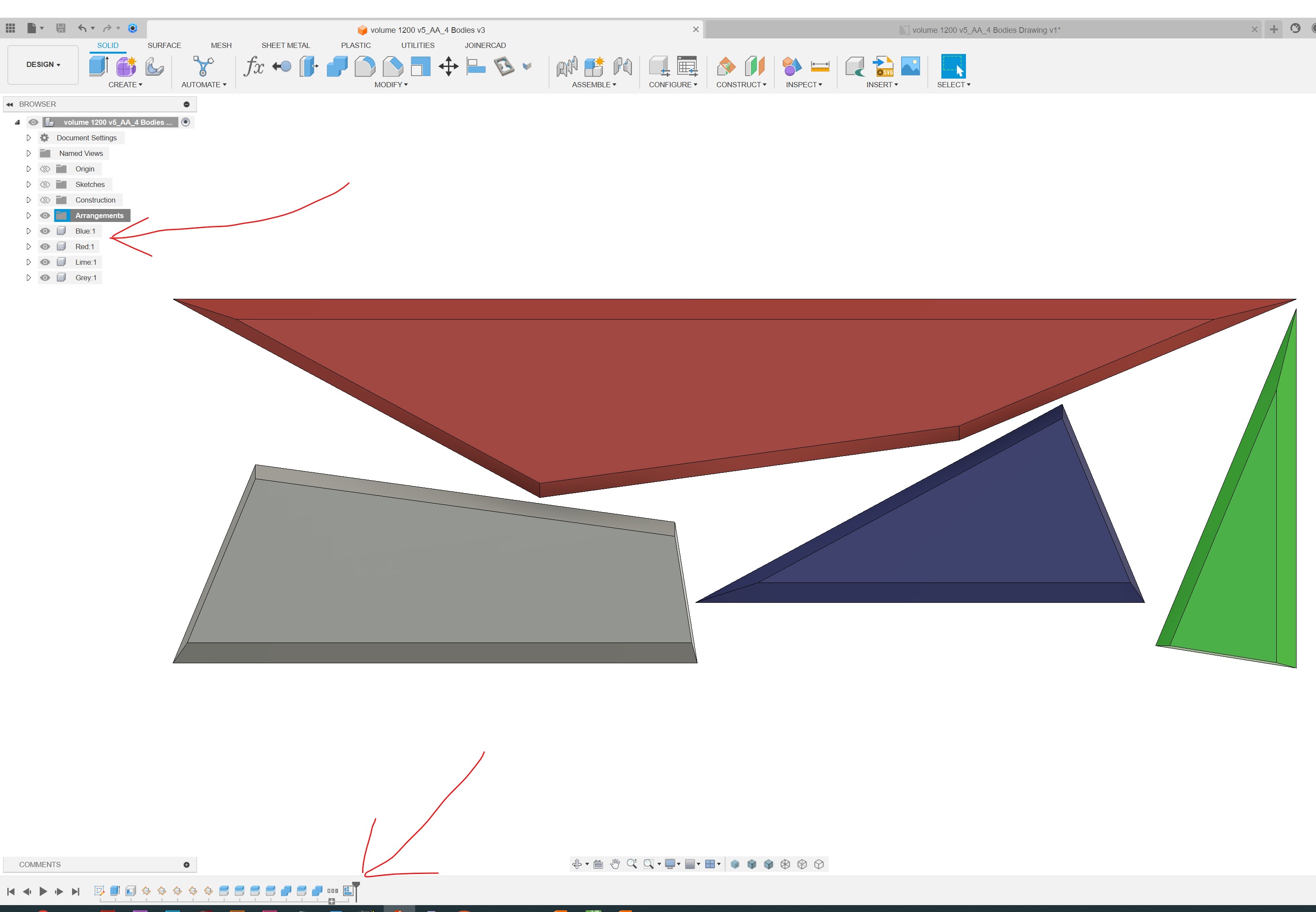Open the Modify dropdown menu
The height and width of the screenshot is (912, 1316).
[x=391, y=85]
